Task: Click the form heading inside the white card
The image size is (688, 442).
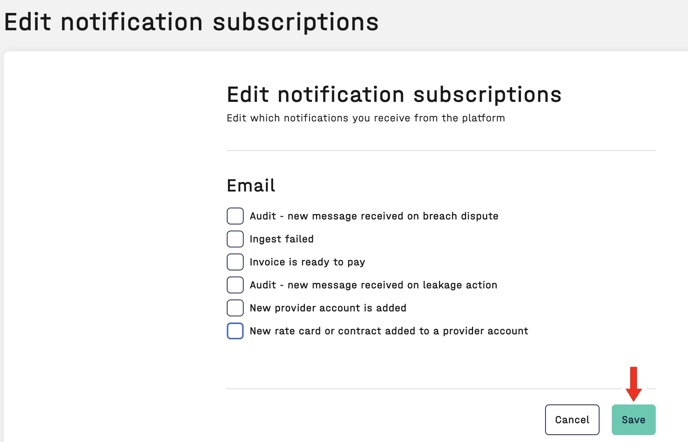Action: point(394,95)
